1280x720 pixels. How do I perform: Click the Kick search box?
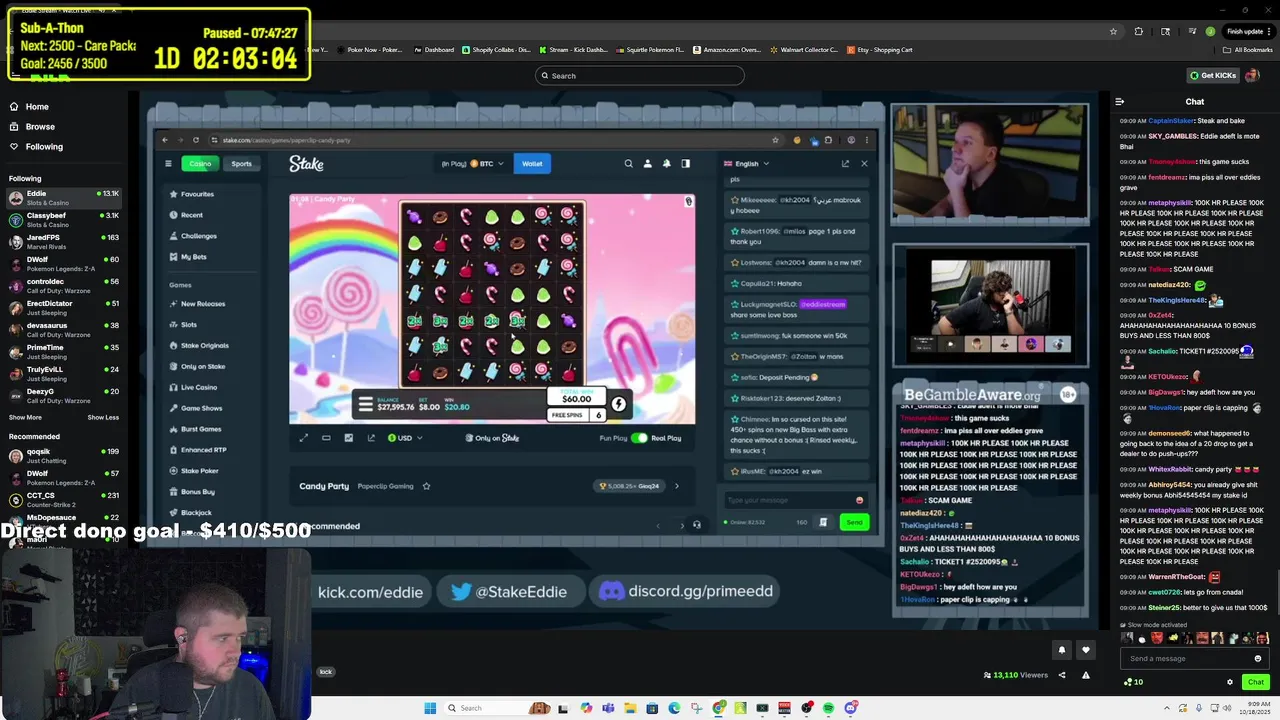click(640, 75)
